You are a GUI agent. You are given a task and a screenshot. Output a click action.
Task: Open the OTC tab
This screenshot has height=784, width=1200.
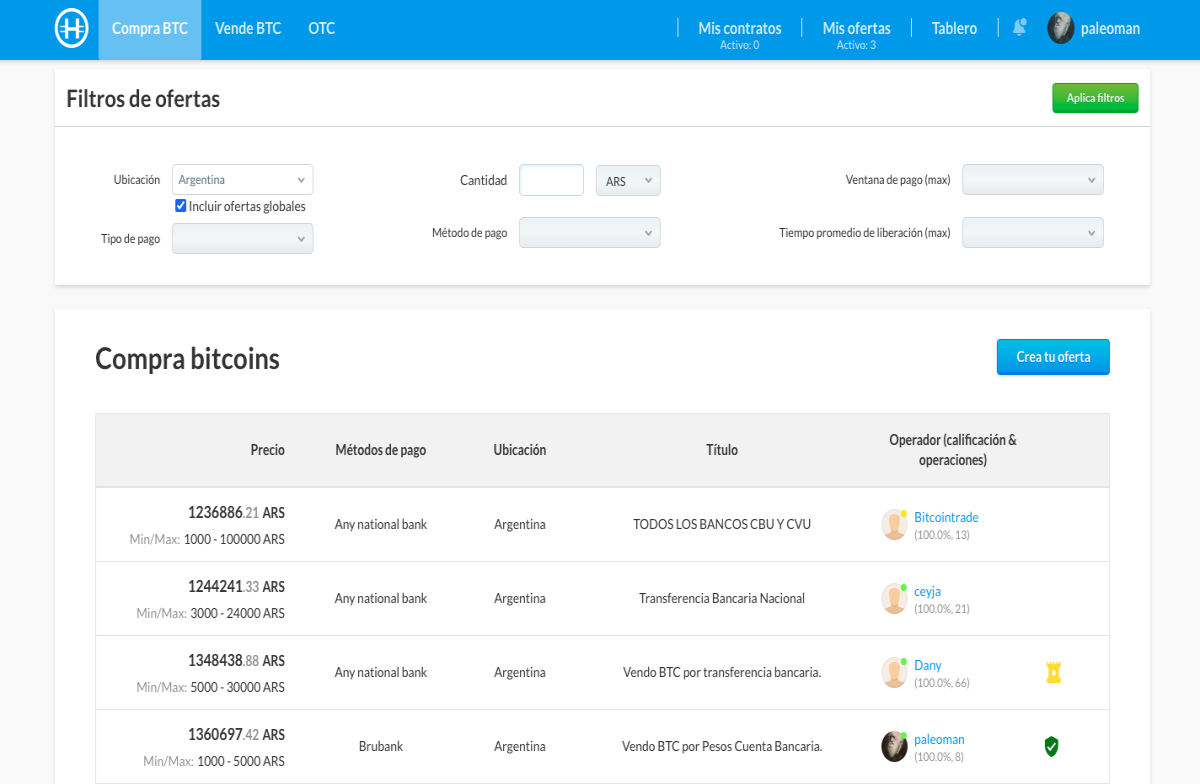click(x=322, y=29)
